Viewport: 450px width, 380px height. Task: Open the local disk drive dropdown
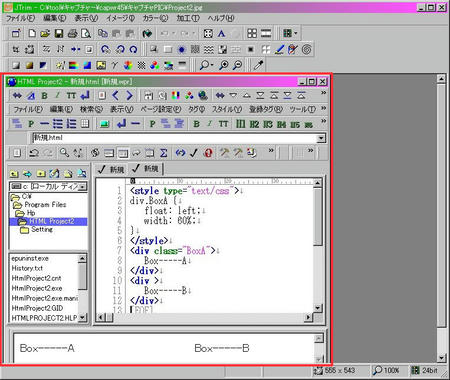click(83, 187)
